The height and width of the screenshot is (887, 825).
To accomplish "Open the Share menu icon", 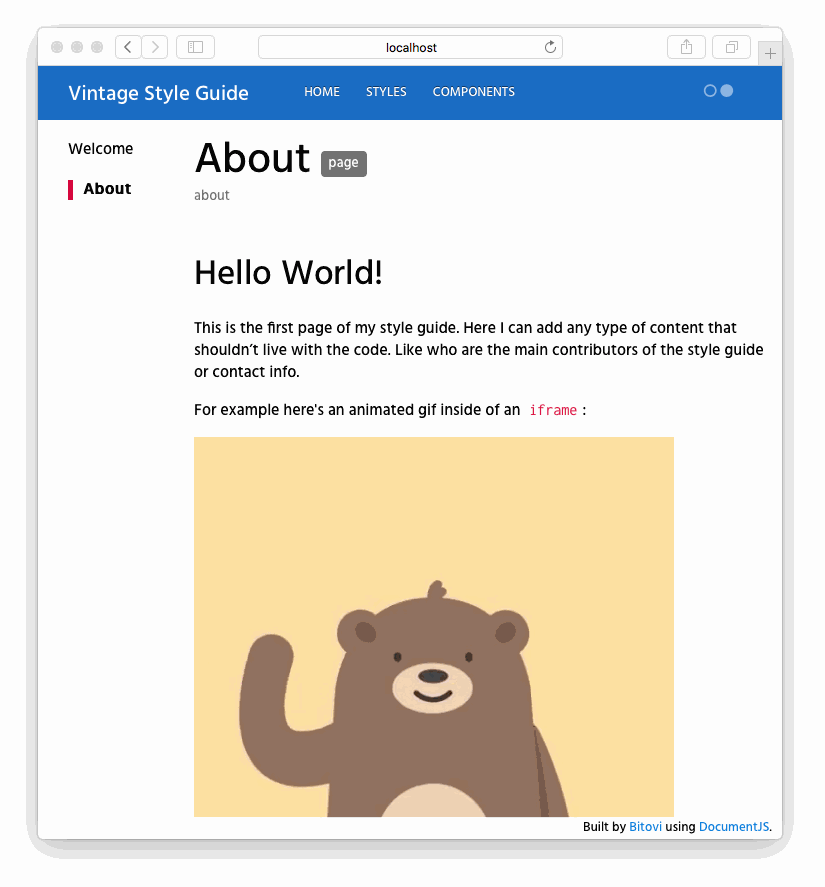I will pyautogui.click(x=686, y=47).
